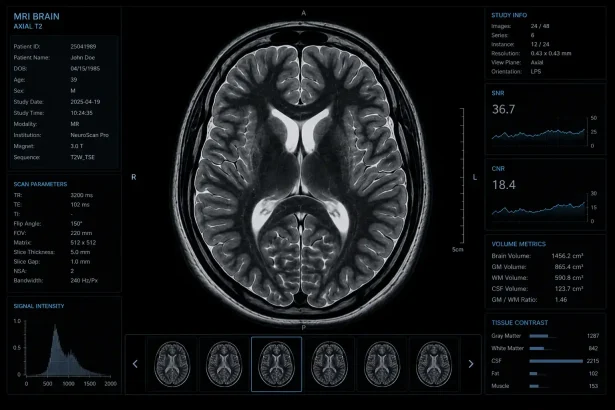Click the "TISSUE CONTRAST" heading
Viewport: 615px width, 410px height.
(520, 323)
